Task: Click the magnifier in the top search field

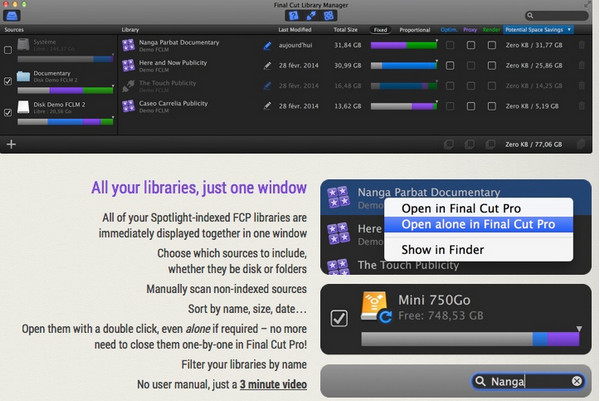Action: click(530, 16)
